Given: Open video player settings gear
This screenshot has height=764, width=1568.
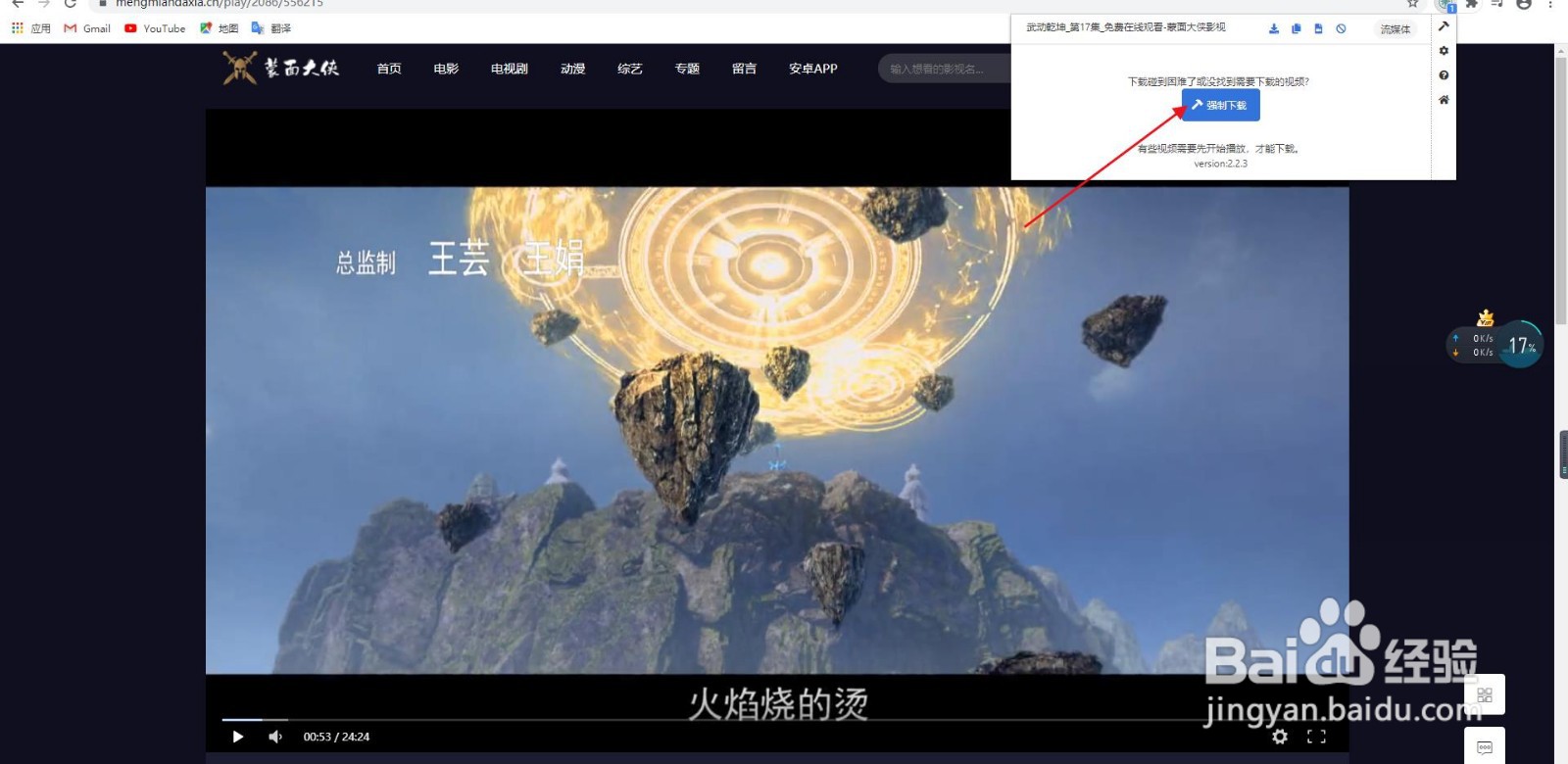Looking at the screenshot, I should tap(1280, 737).
